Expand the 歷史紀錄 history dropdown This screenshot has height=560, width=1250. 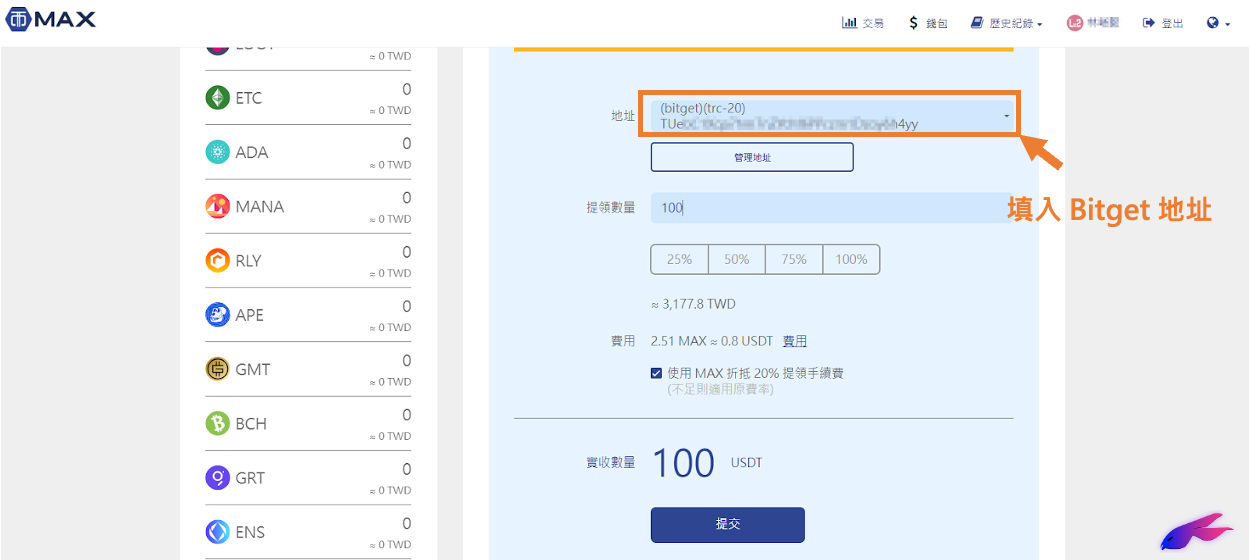[x=1006, y=22]
